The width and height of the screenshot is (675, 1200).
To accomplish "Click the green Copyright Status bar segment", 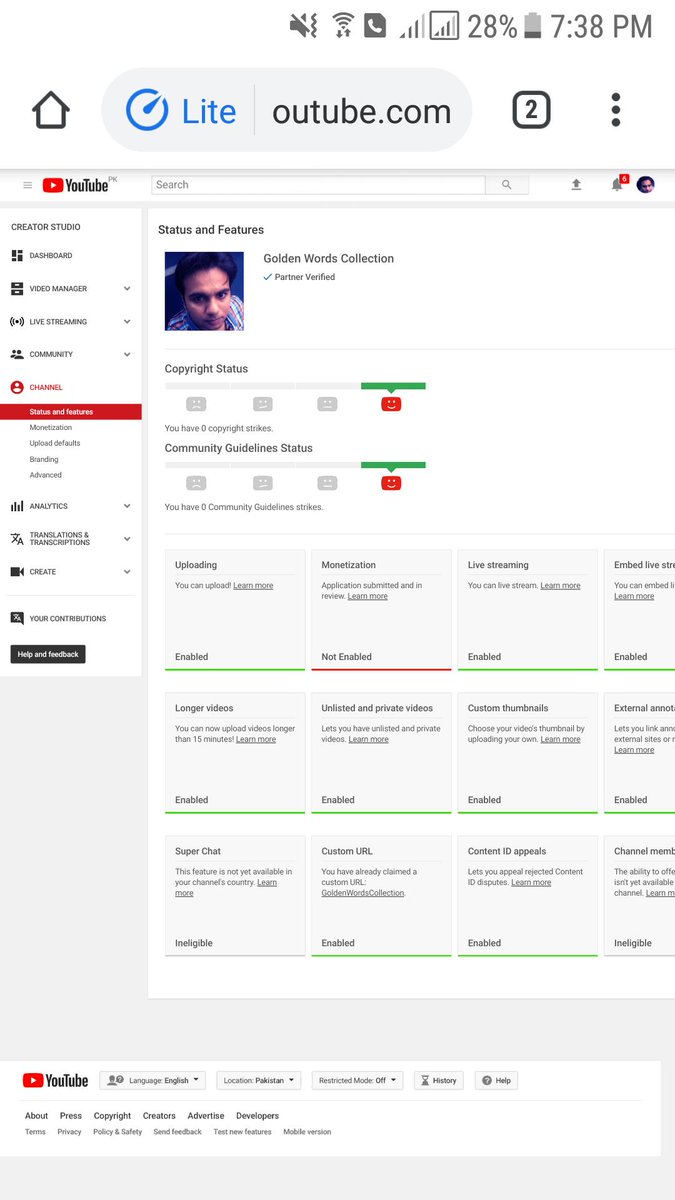I will (x=393, y=386).
